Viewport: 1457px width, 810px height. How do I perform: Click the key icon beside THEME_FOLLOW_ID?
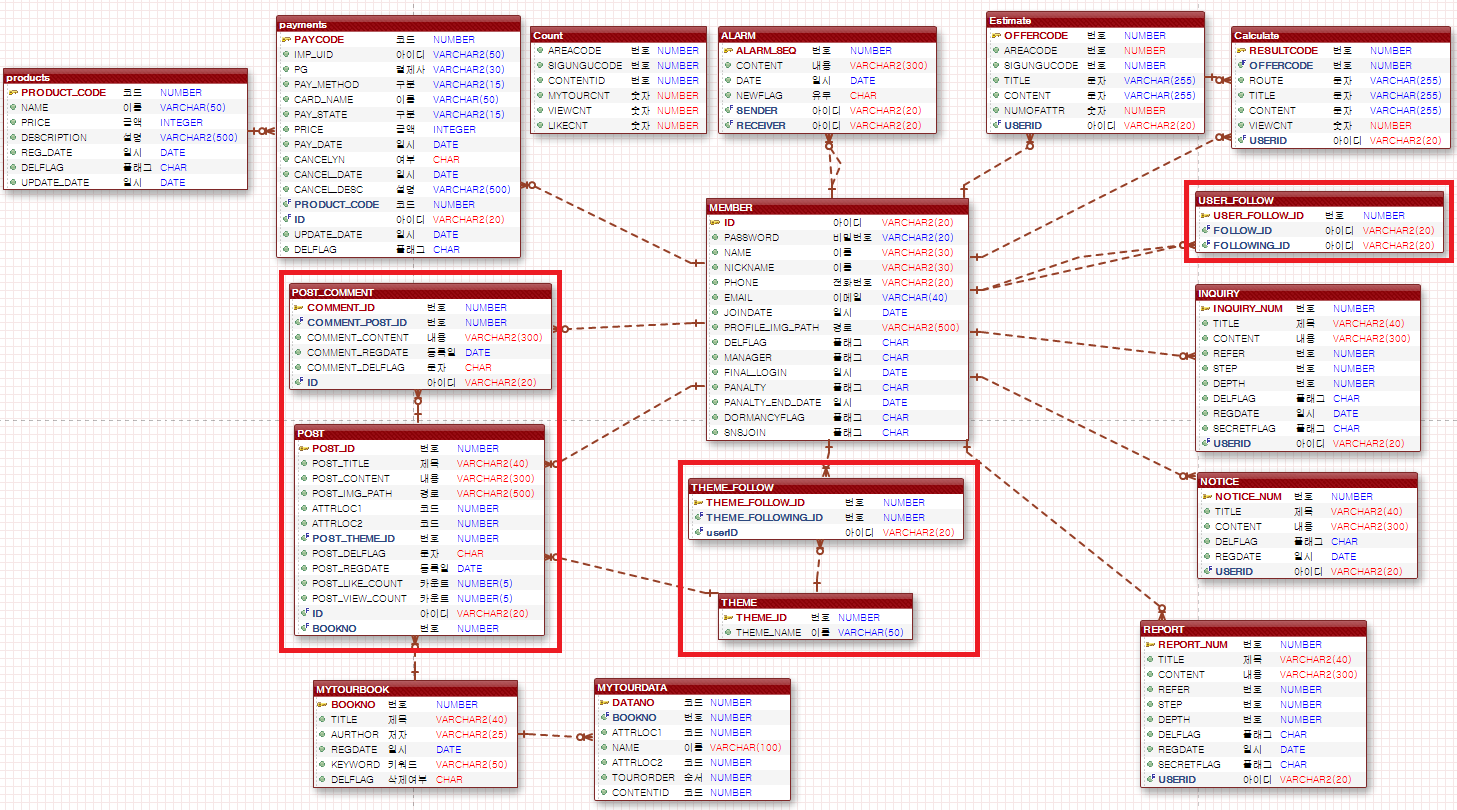click(x=698, y=502)
